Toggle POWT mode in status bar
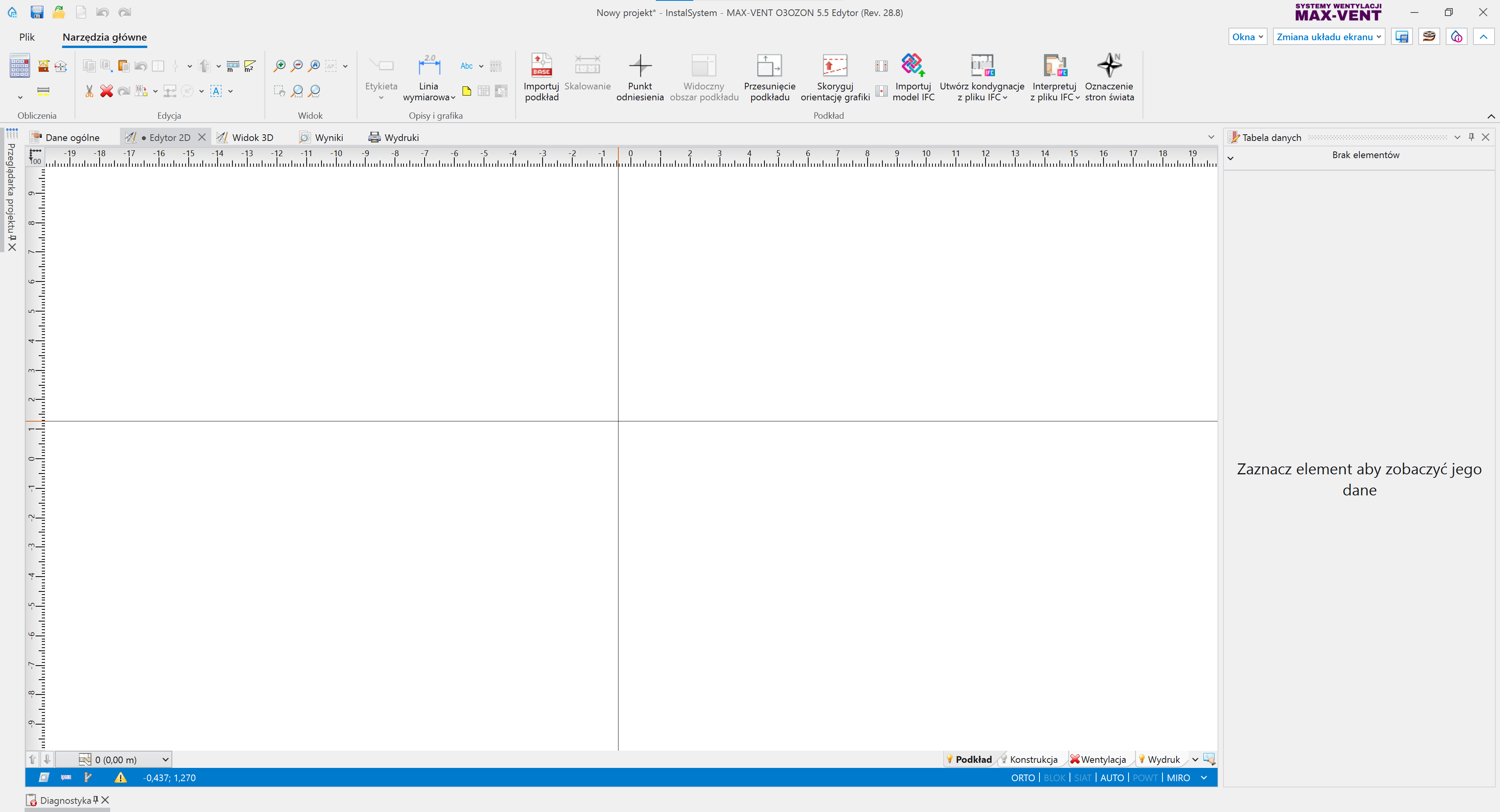Image resolution: width=1500 pixels, height=812 pixels. click(1145, 778)
